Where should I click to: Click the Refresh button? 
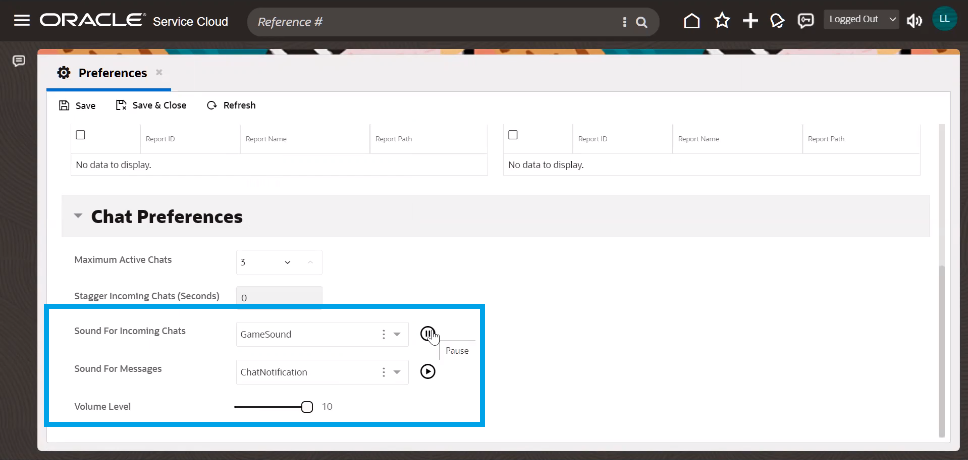point(231,105)
